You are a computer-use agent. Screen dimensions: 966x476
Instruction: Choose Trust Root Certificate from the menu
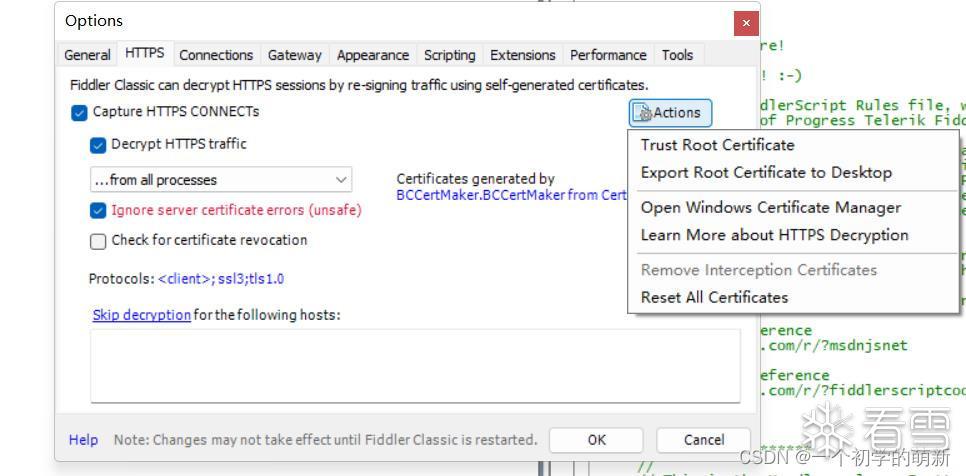[717, 145]
